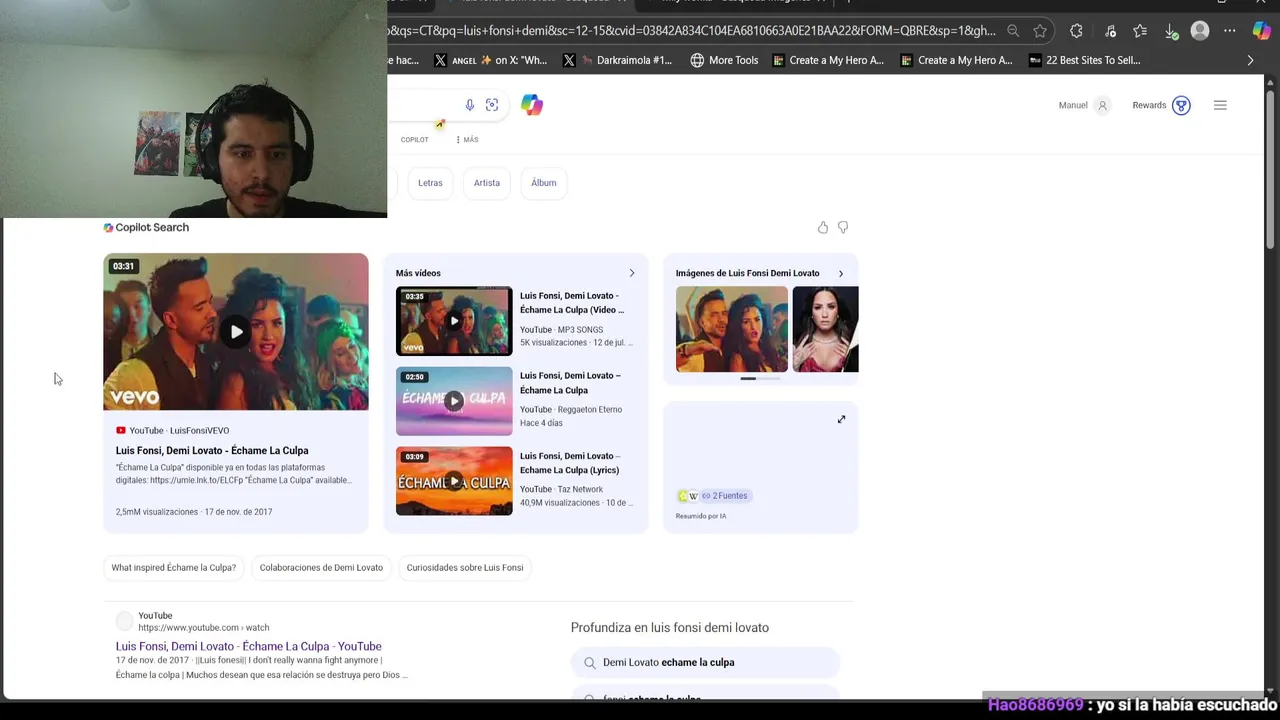
Task: Open Edge Copilot sidebar icon
Action: pos(1262,31)
